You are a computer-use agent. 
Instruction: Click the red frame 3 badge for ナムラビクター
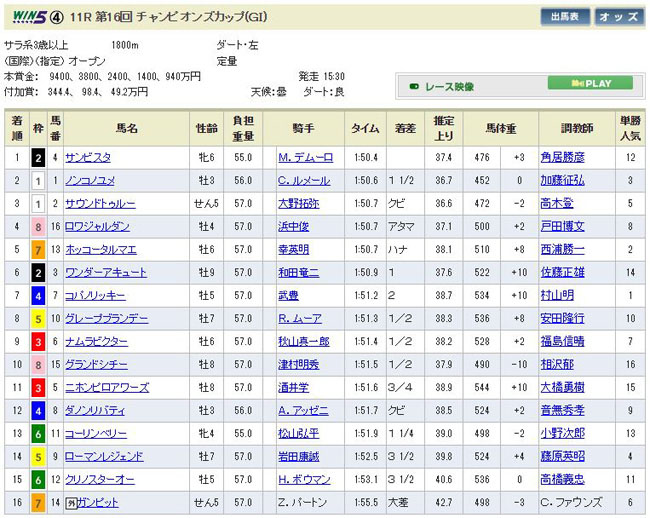37,341
